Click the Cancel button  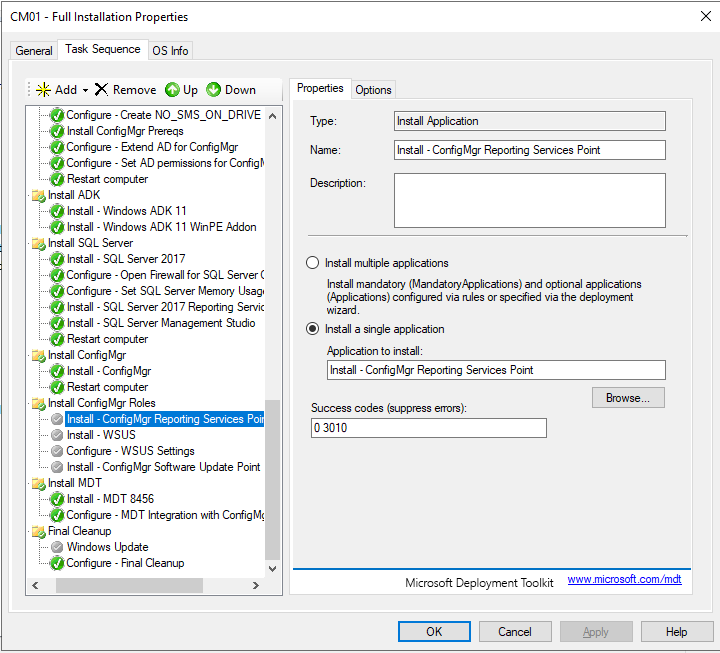click(515, 632)
